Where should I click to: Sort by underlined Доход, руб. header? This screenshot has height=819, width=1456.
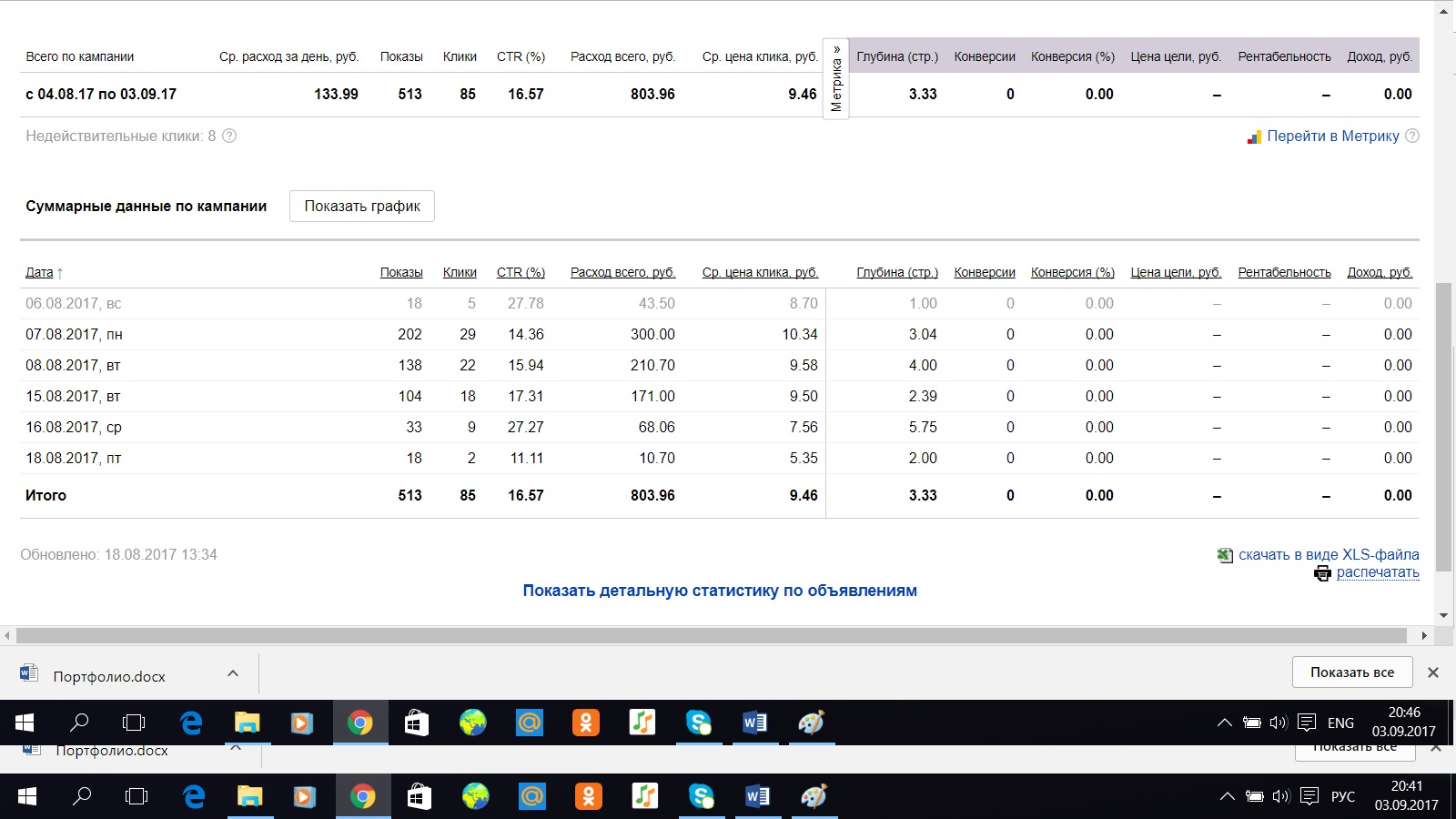(x=1380, y=272)
